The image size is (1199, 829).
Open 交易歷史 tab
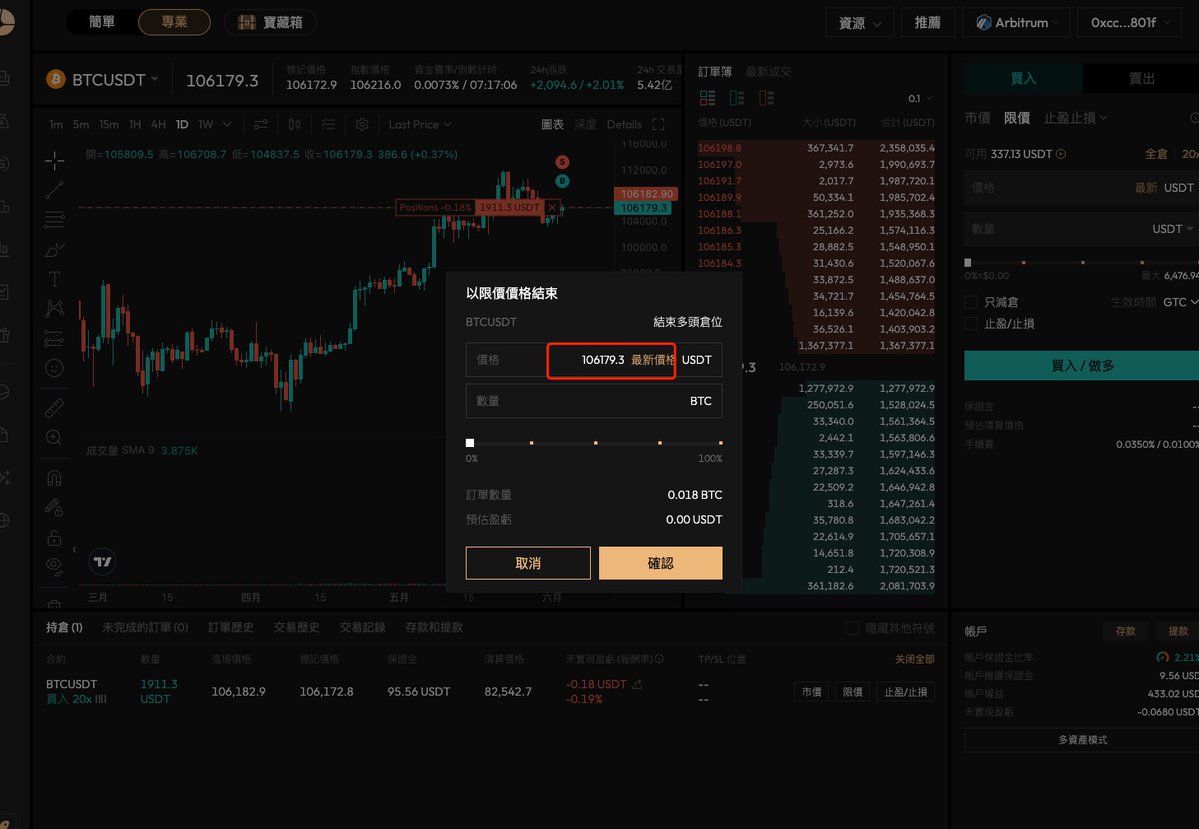pyautogui.click(x=297, y=627)
